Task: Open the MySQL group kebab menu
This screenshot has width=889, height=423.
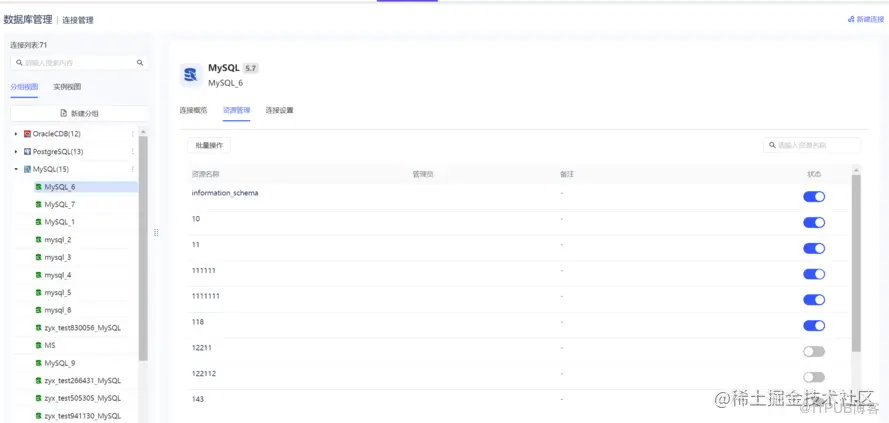Action: click(133, 169)
